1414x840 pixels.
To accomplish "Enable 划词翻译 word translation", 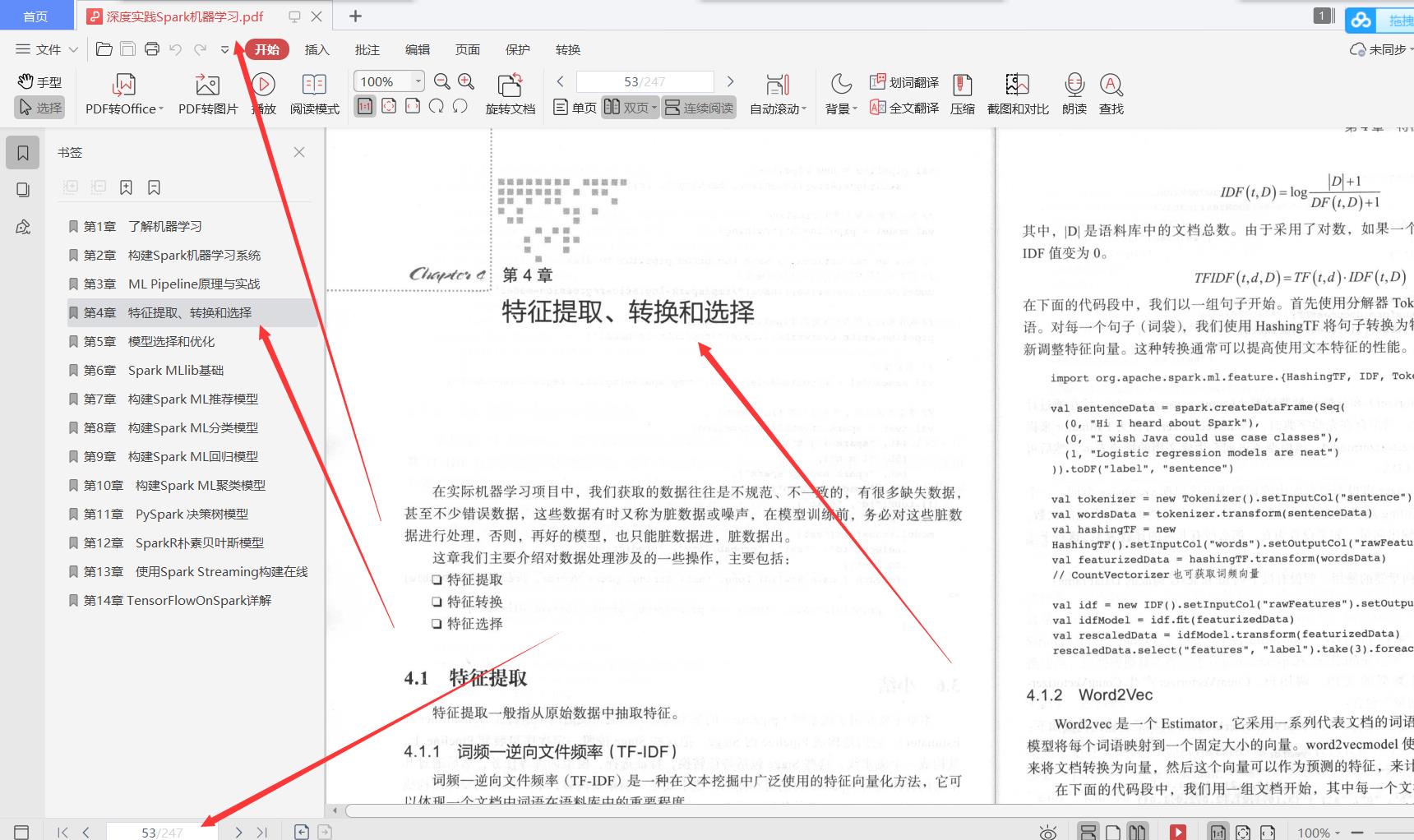I will coord(904,82).
